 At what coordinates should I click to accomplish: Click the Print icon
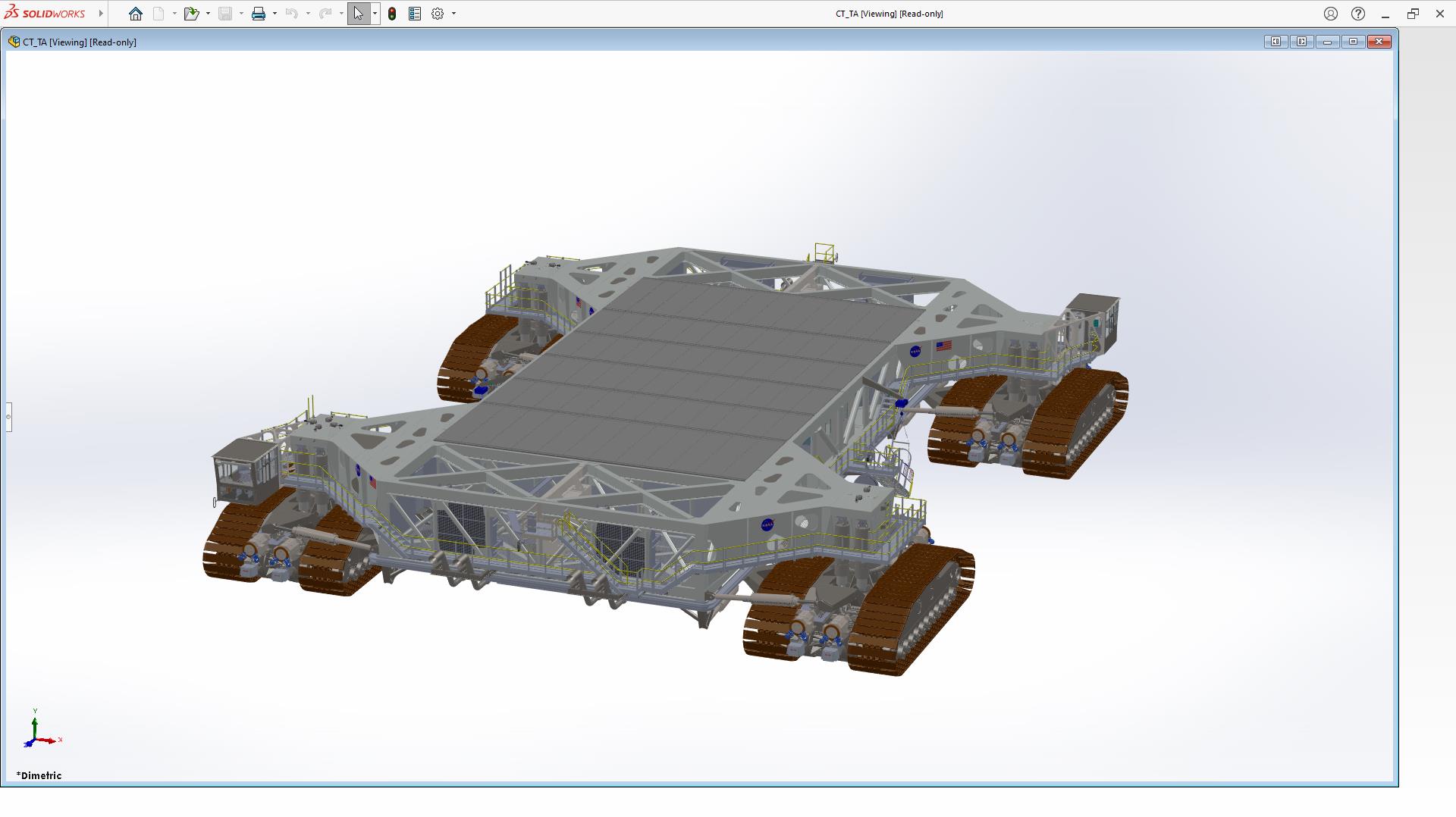(x=259, y=14)
